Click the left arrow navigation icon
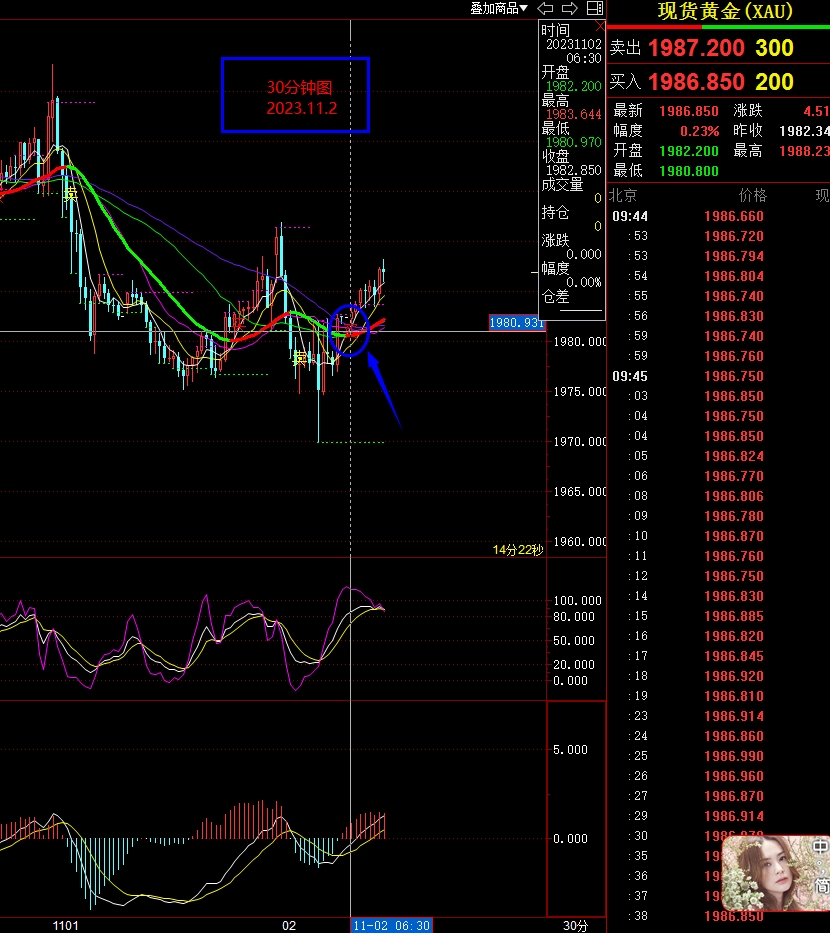 point(545,8)
